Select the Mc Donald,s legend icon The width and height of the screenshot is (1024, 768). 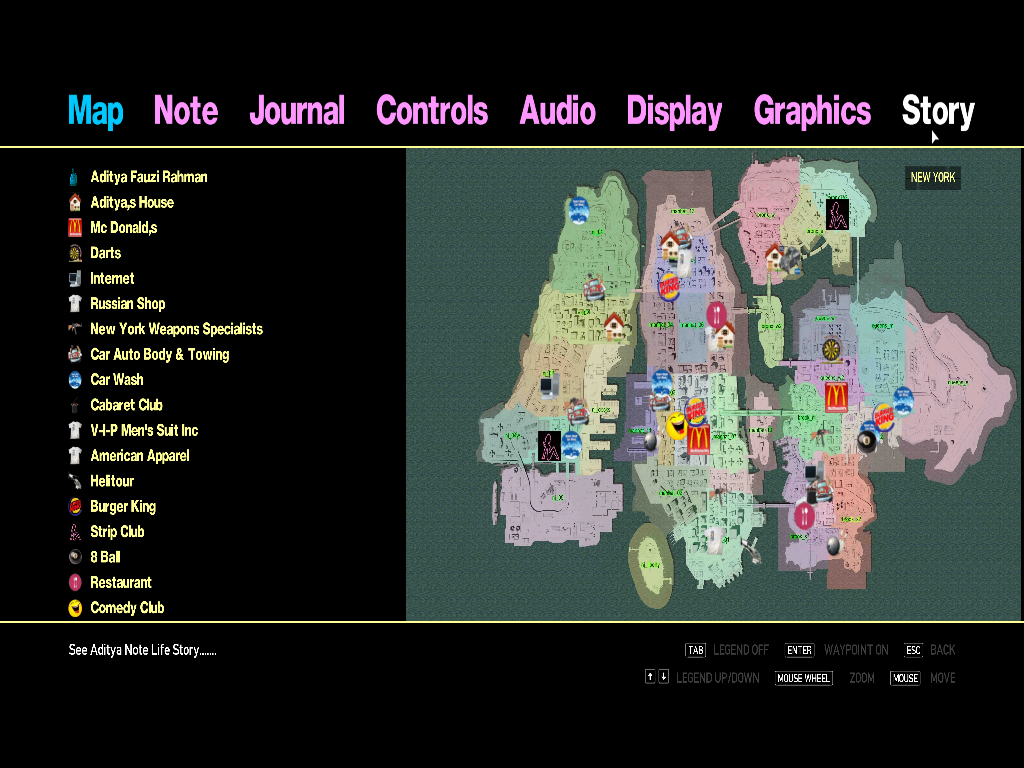pos(75,227)
